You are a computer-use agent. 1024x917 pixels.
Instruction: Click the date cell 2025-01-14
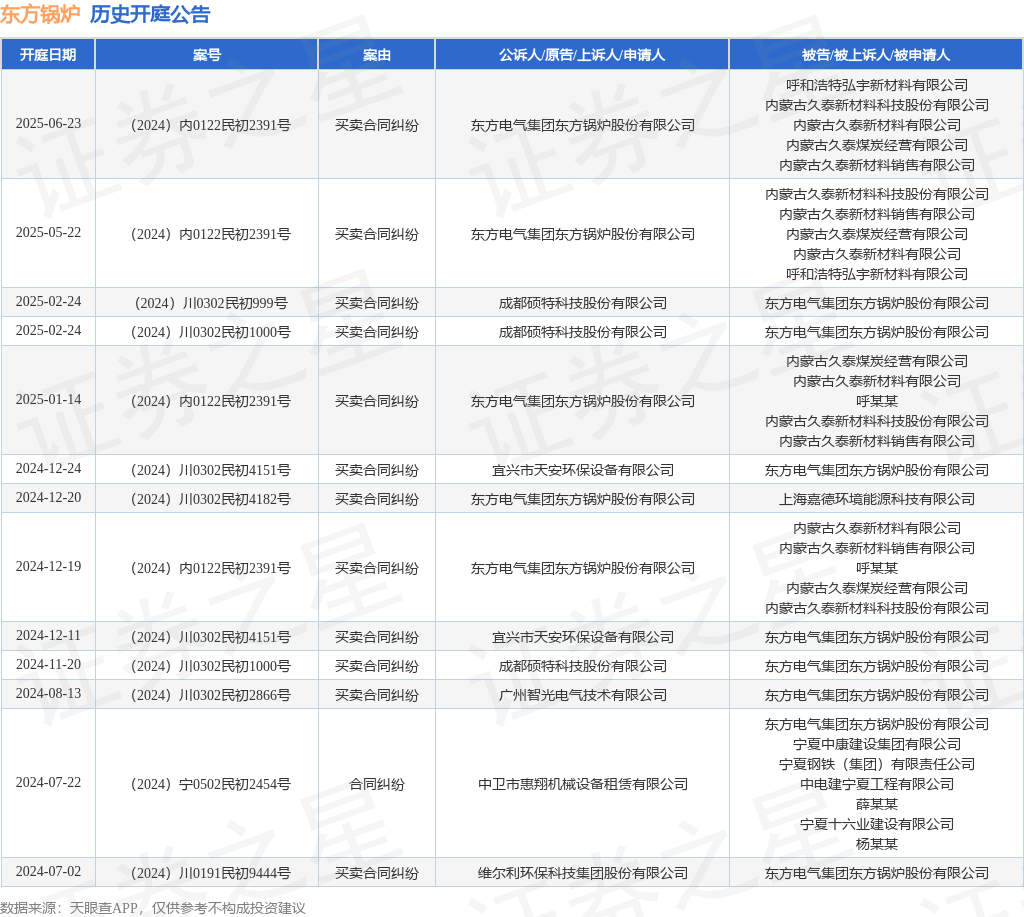tap(48, 399)
